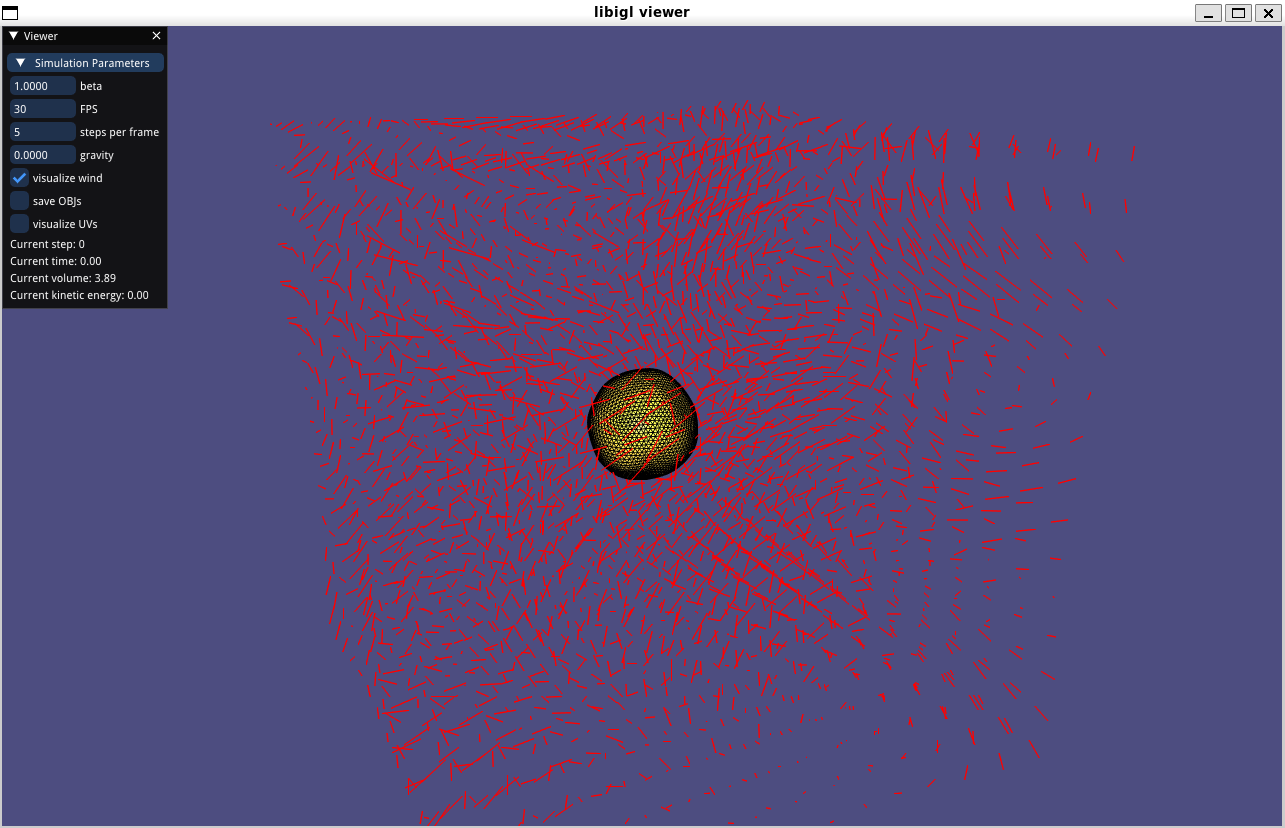The height and width of the screenshot is (828, 1285).
Task: Close the Viewer panel using its X
Action: 156,36
